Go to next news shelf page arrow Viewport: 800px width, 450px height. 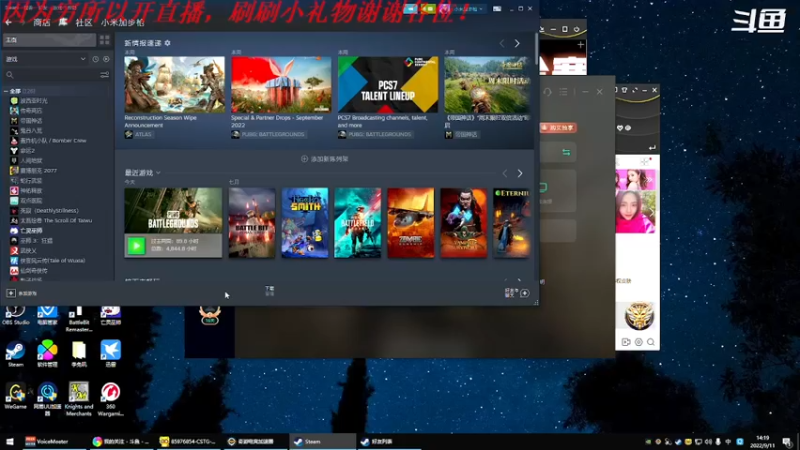pyautogui.click(x=517, y=43)
